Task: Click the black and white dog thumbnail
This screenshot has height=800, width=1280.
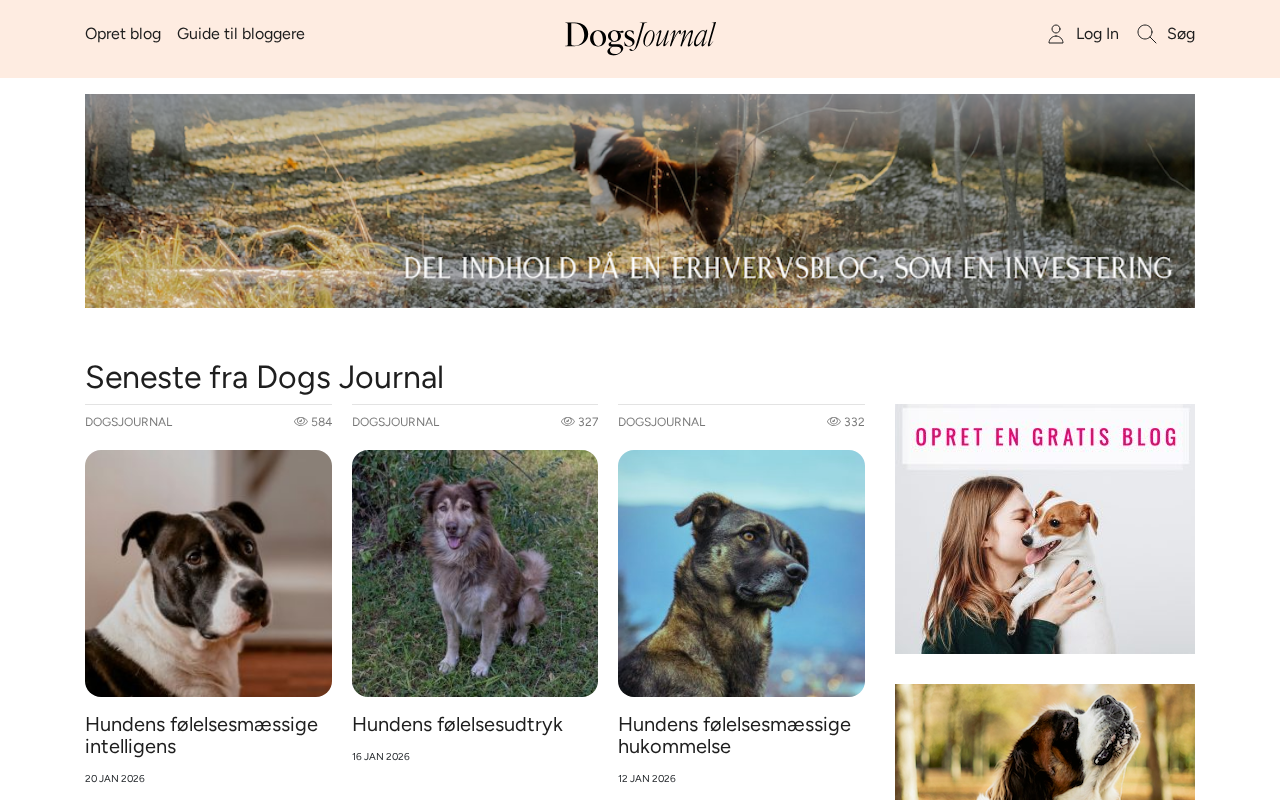Action: point(208,573)
